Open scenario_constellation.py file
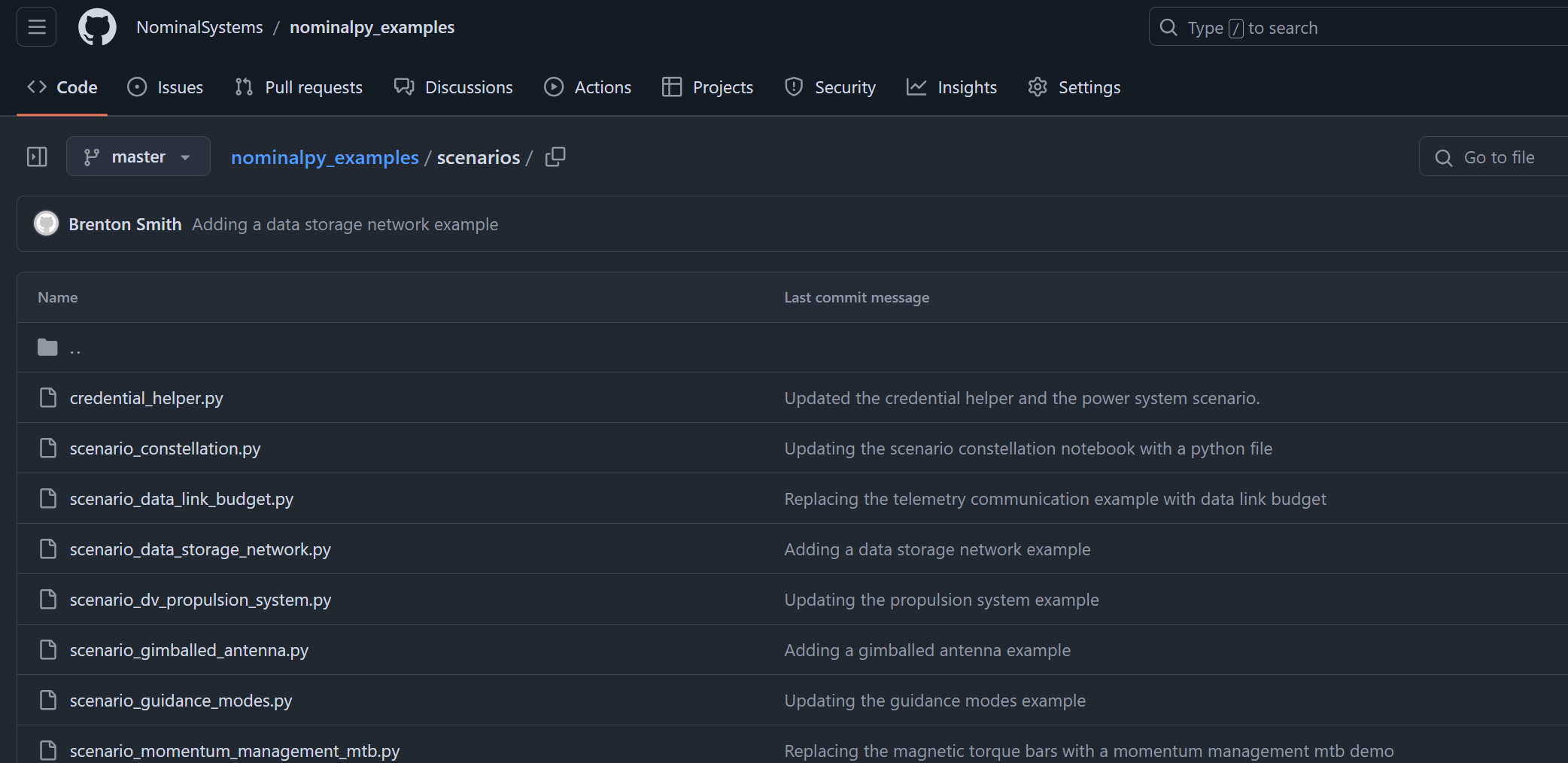1568x763 pixels. [x=166, y=448]
